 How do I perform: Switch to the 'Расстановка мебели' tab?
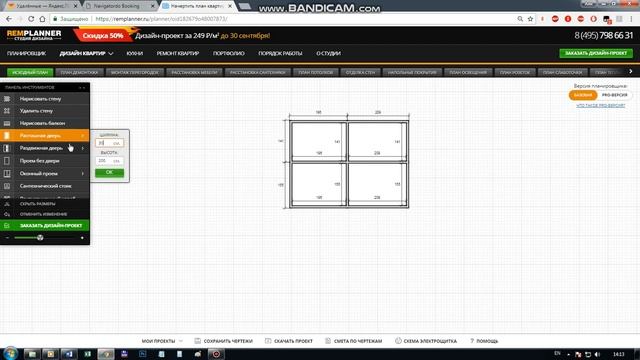click(194, 72)
